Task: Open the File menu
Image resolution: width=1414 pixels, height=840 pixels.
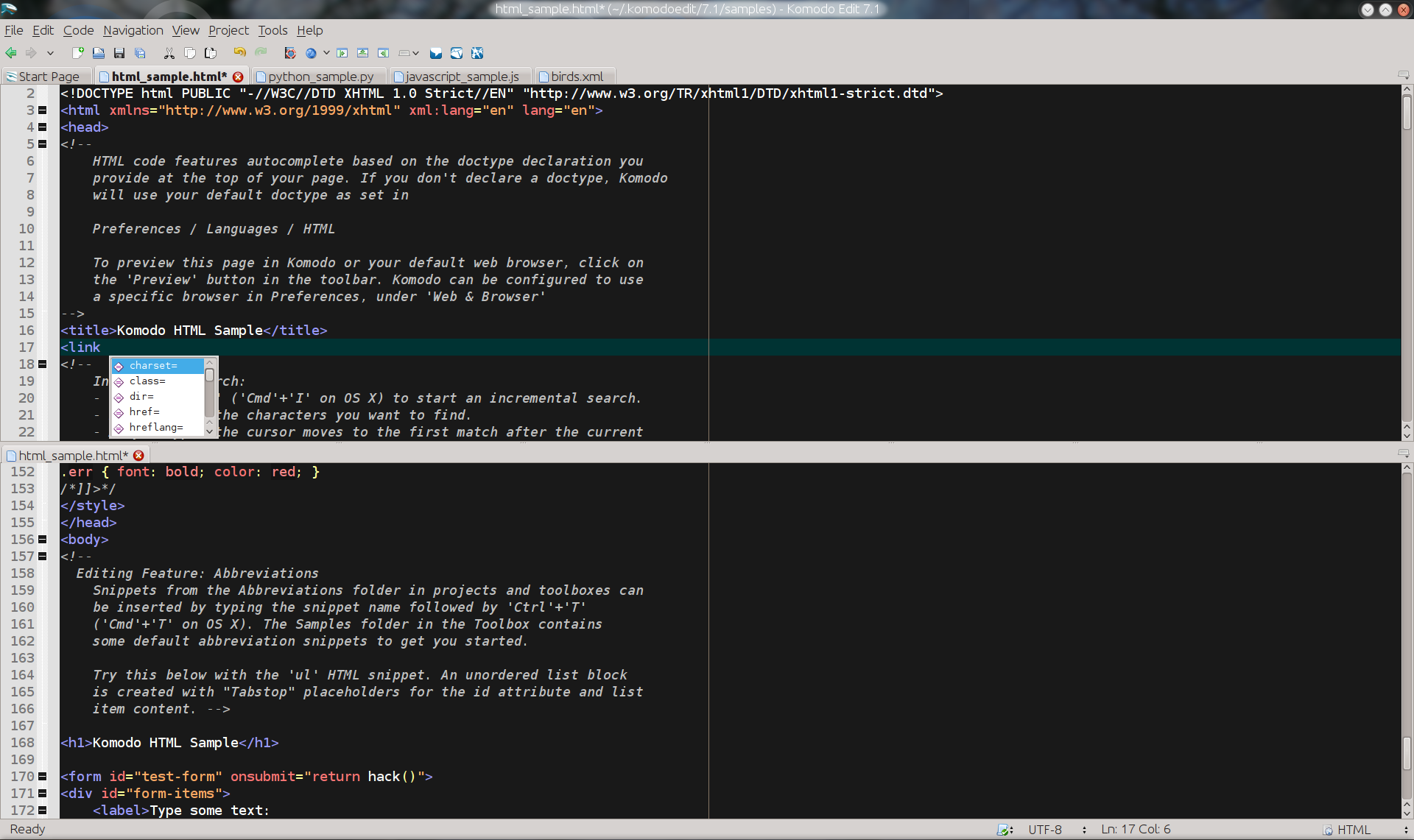Action: (14, 30)
